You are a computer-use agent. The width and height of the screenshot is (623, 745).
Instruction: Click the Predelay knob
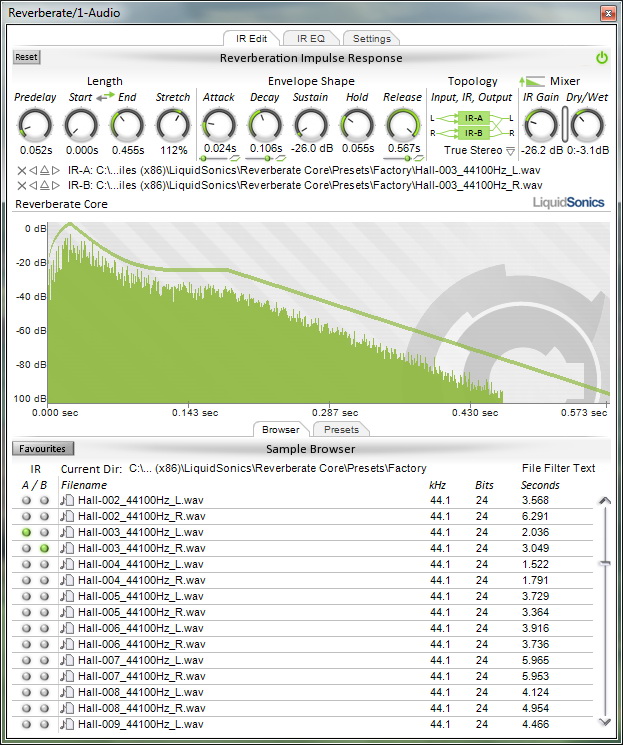pos(35,125)
